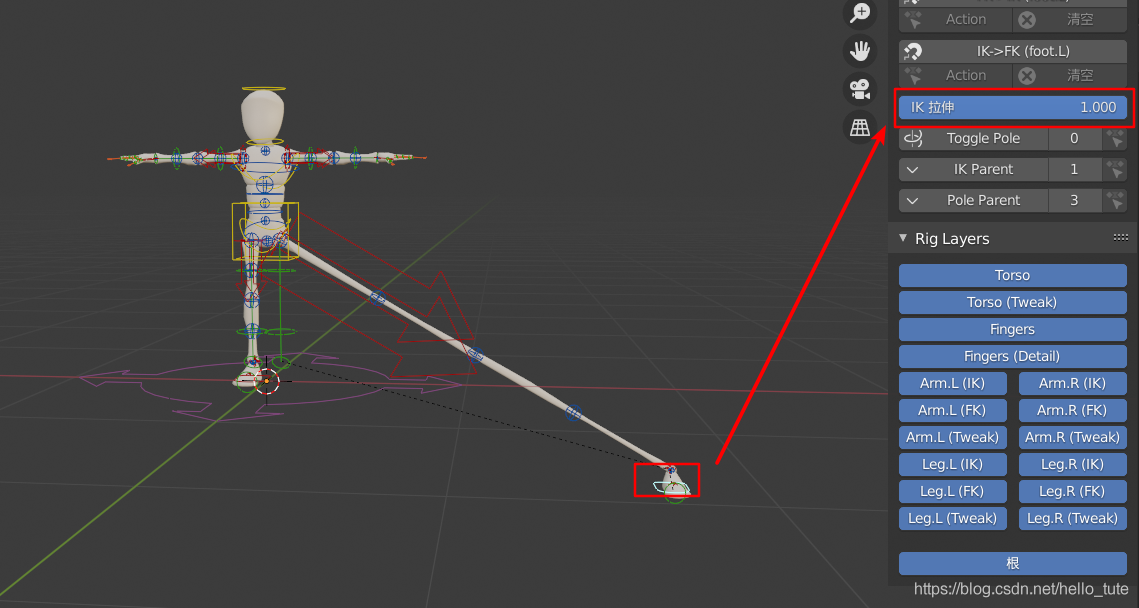This screenshot has height=608, width=1139.
Task: Click the cursor icon left of Action under IK->FK (foot.L)
Action: click(x=914, y=76)
